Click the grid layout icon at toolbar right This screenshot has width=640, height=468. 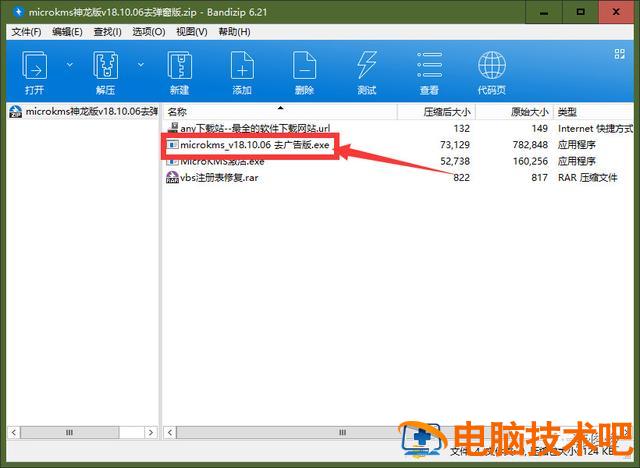620,54
